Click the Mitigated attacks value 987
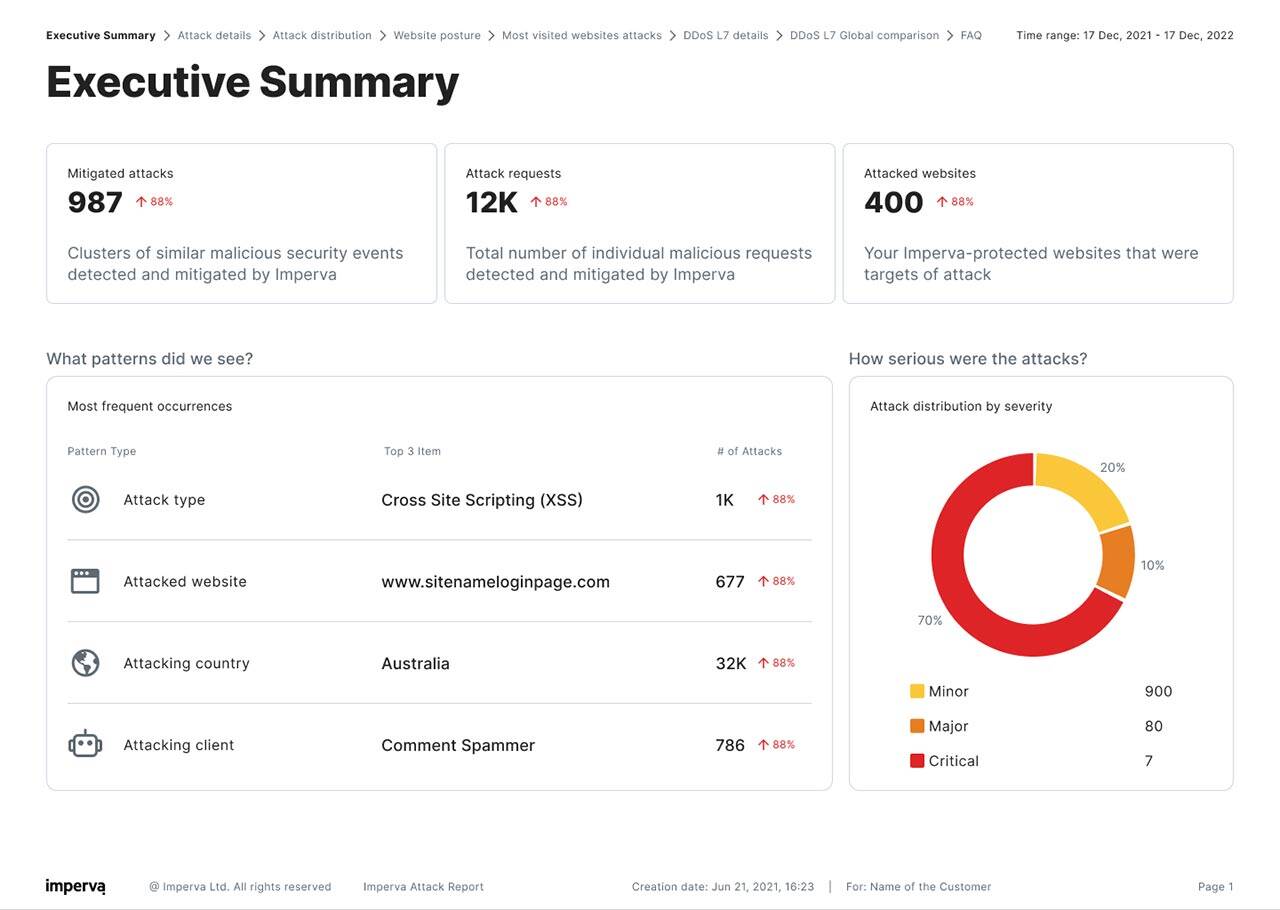 coord(95,202)
